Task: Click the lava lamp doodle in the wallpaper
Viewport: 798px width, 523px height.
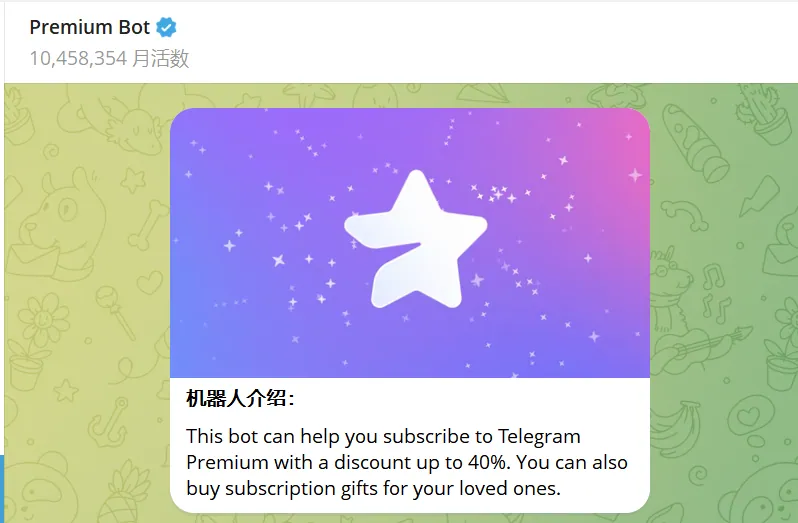Action: (x=695, y=142)
